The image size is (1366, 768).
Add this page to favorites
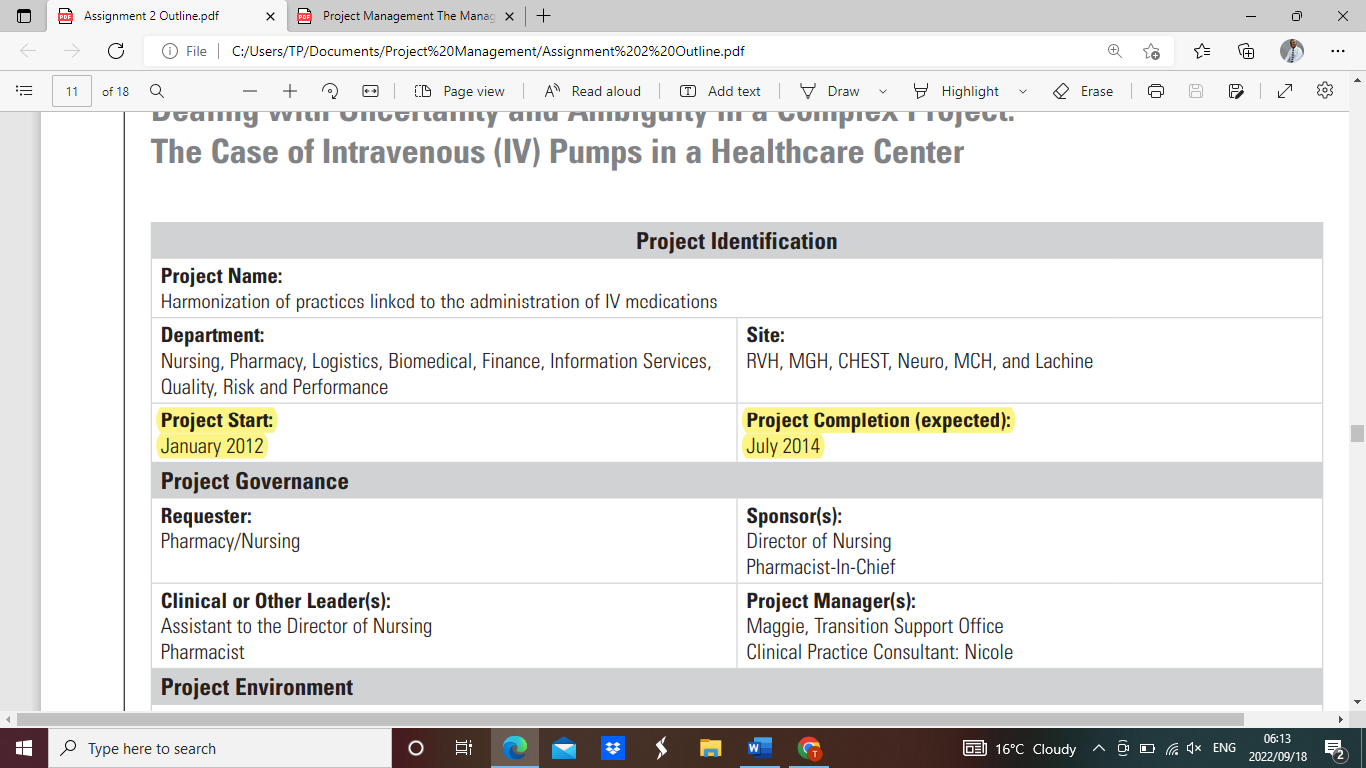1151,51
